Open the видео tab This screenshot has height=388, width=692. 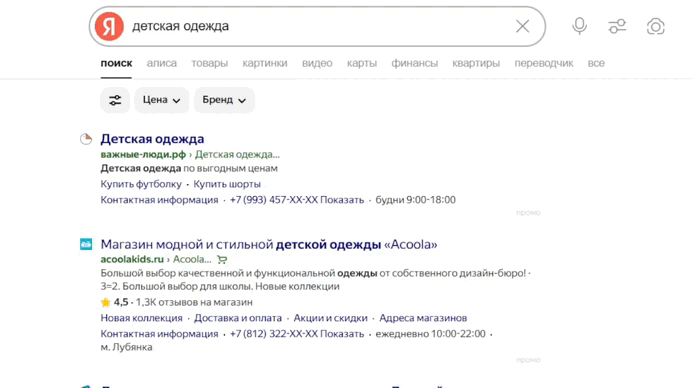(317, 63)
